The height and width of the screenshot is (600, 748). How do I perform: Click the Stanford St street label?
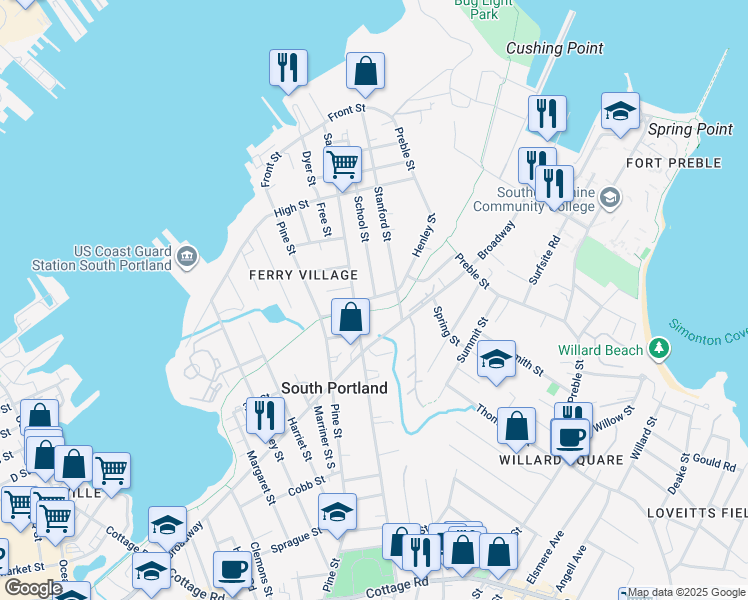pos(382,213)
